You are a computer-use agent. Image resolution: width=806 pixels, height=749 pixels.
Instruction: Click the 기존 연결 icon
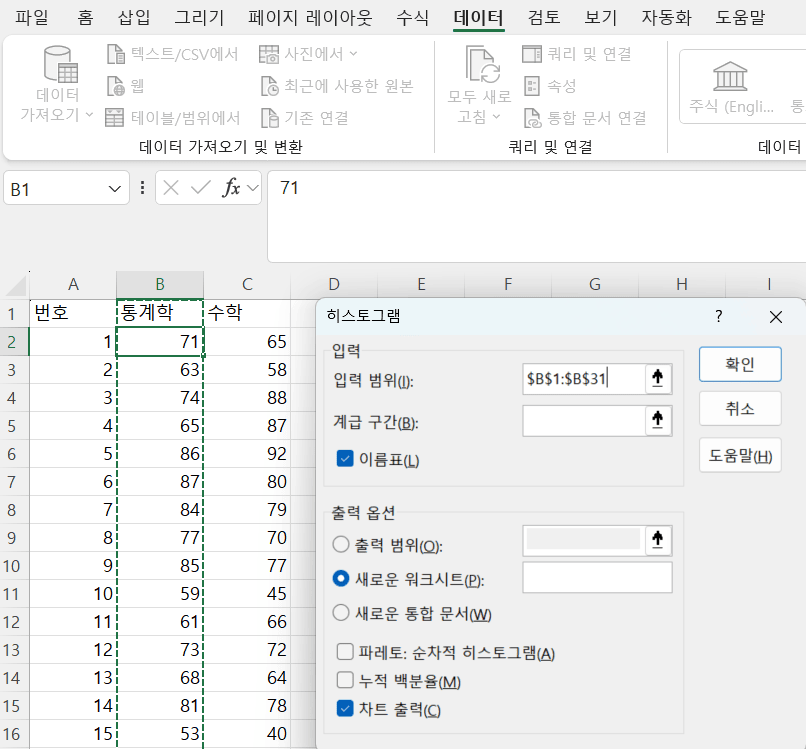pos(269,118)
